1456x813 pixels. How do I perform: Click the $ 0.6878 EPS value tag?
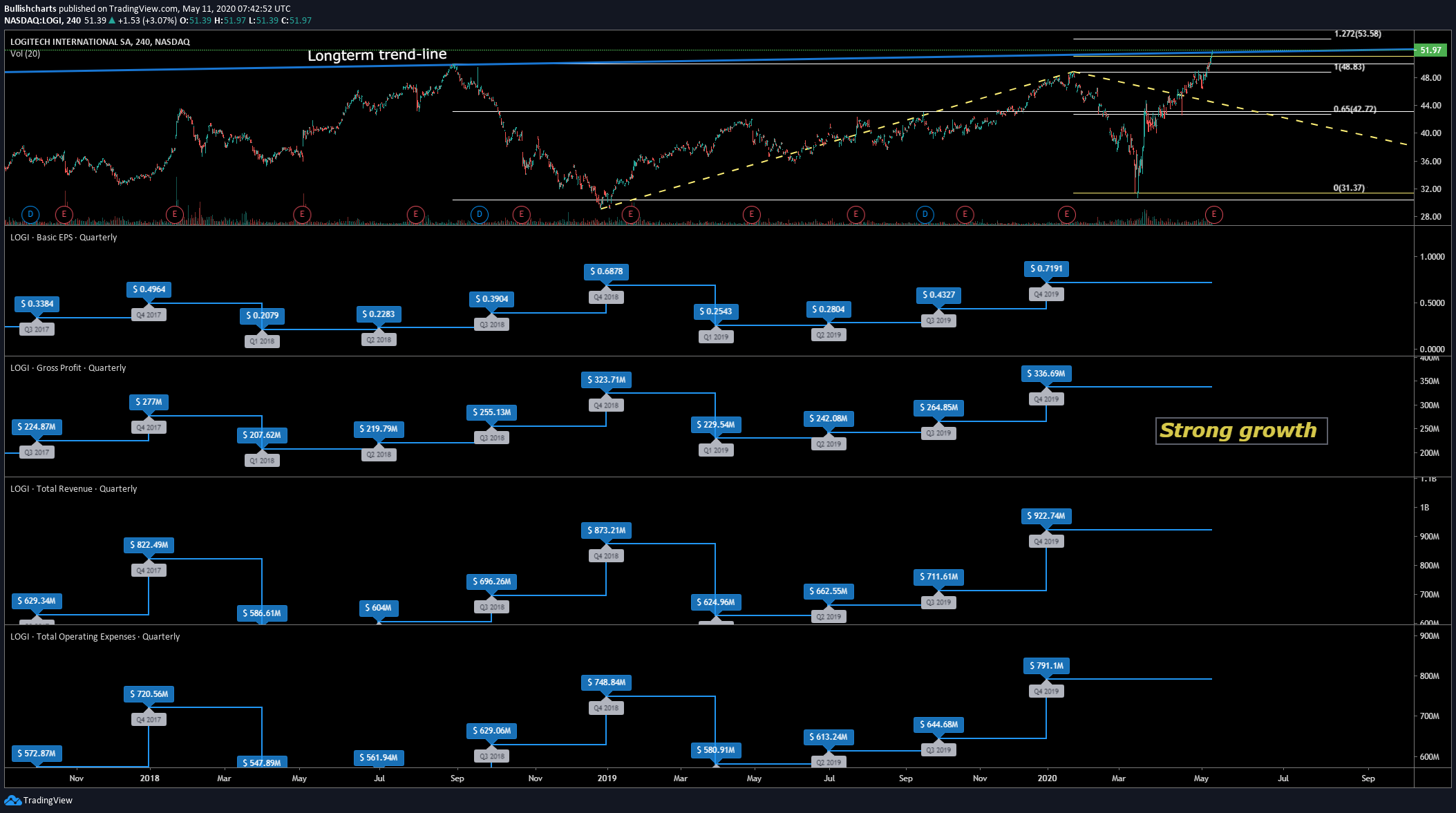(606, 271)
